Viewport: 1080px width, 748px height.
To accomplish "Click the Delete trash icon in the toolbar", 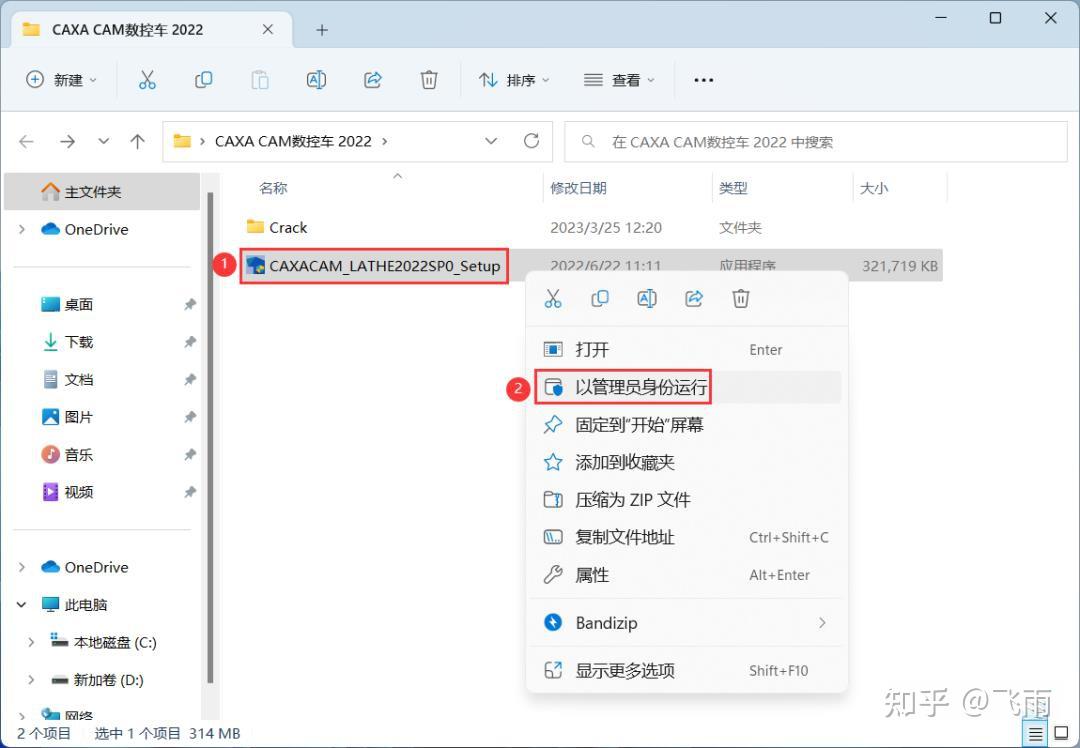I will click(x=428, y=79).
